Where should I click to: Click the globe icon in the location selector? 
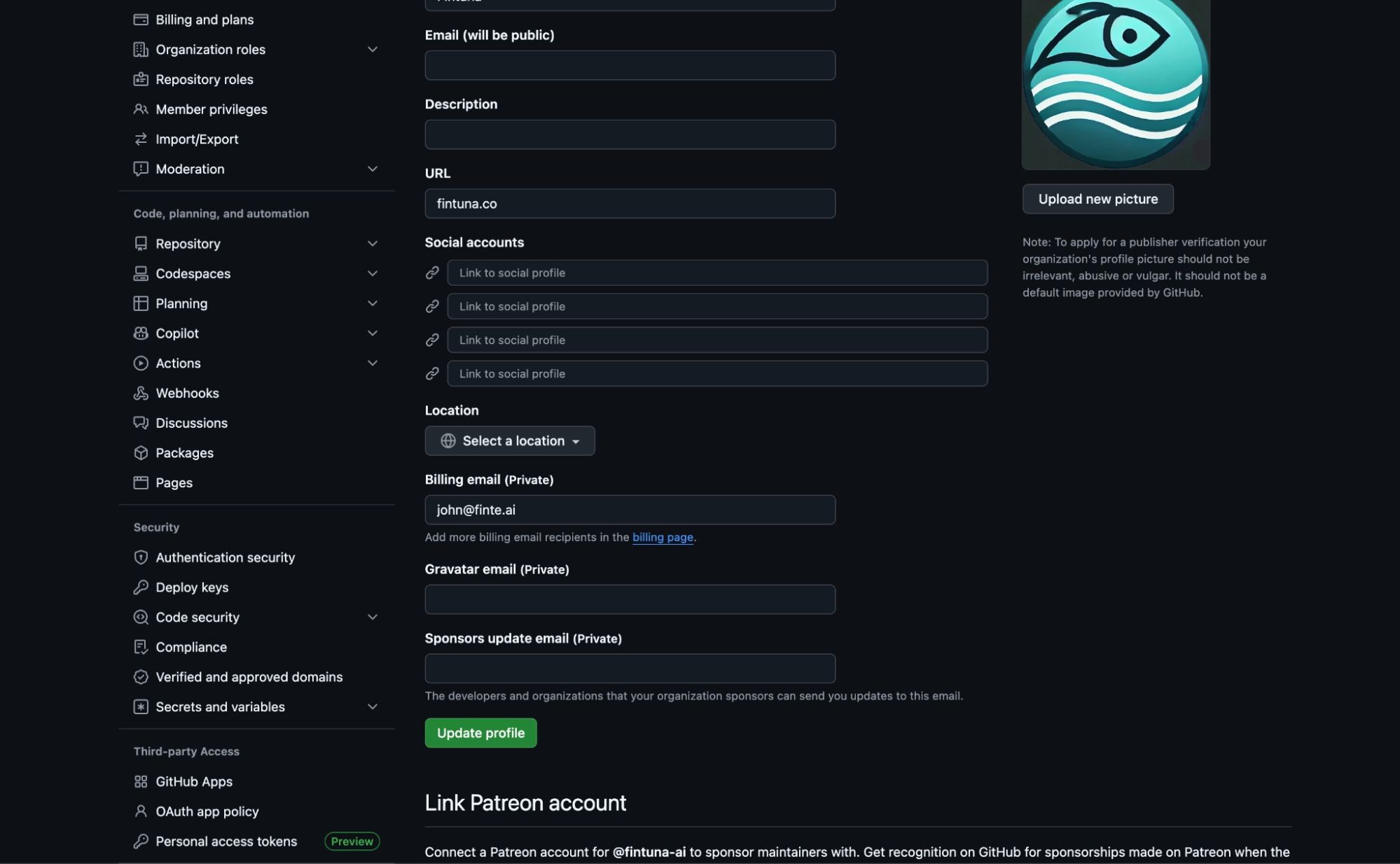(x=448, y=441)
